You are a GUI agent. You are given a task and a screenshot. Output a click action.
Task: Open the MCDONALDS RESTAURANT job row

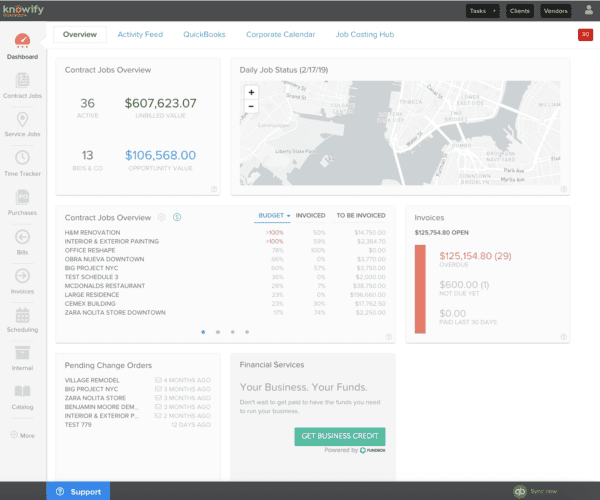[x=225, y=286]
